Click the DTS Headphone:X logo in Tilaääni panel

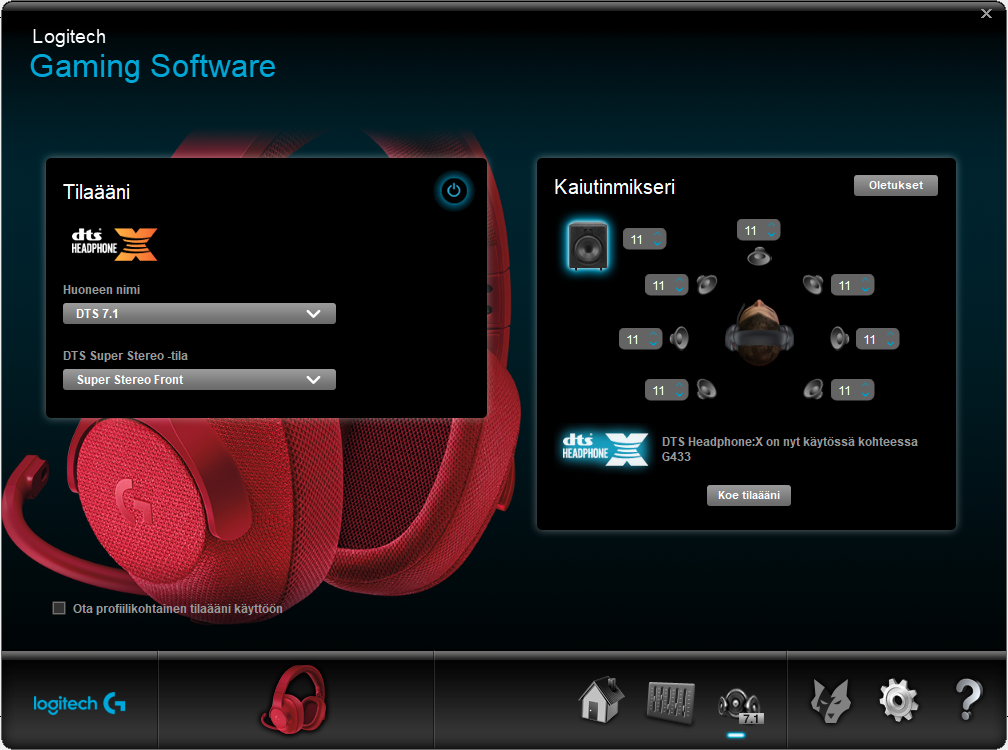[x=114, y=244]
